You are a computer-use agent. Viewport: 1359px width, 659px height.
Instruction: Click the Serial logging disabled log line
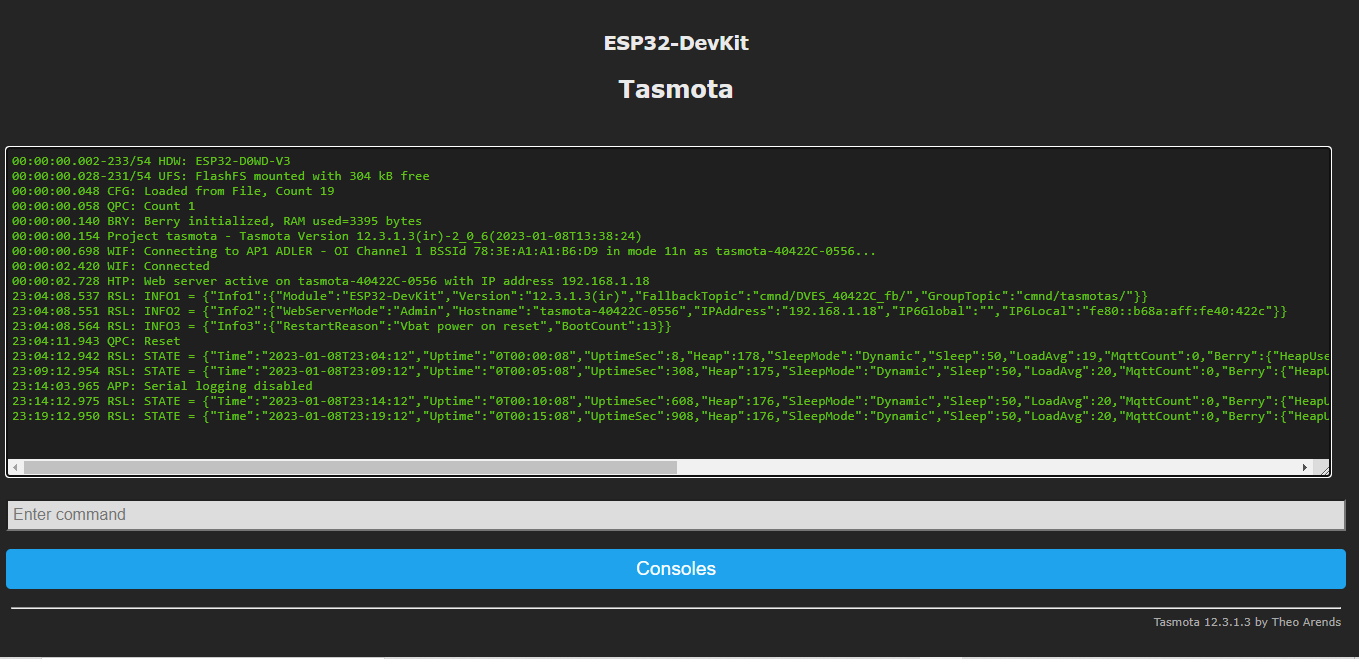click(162, 386)
